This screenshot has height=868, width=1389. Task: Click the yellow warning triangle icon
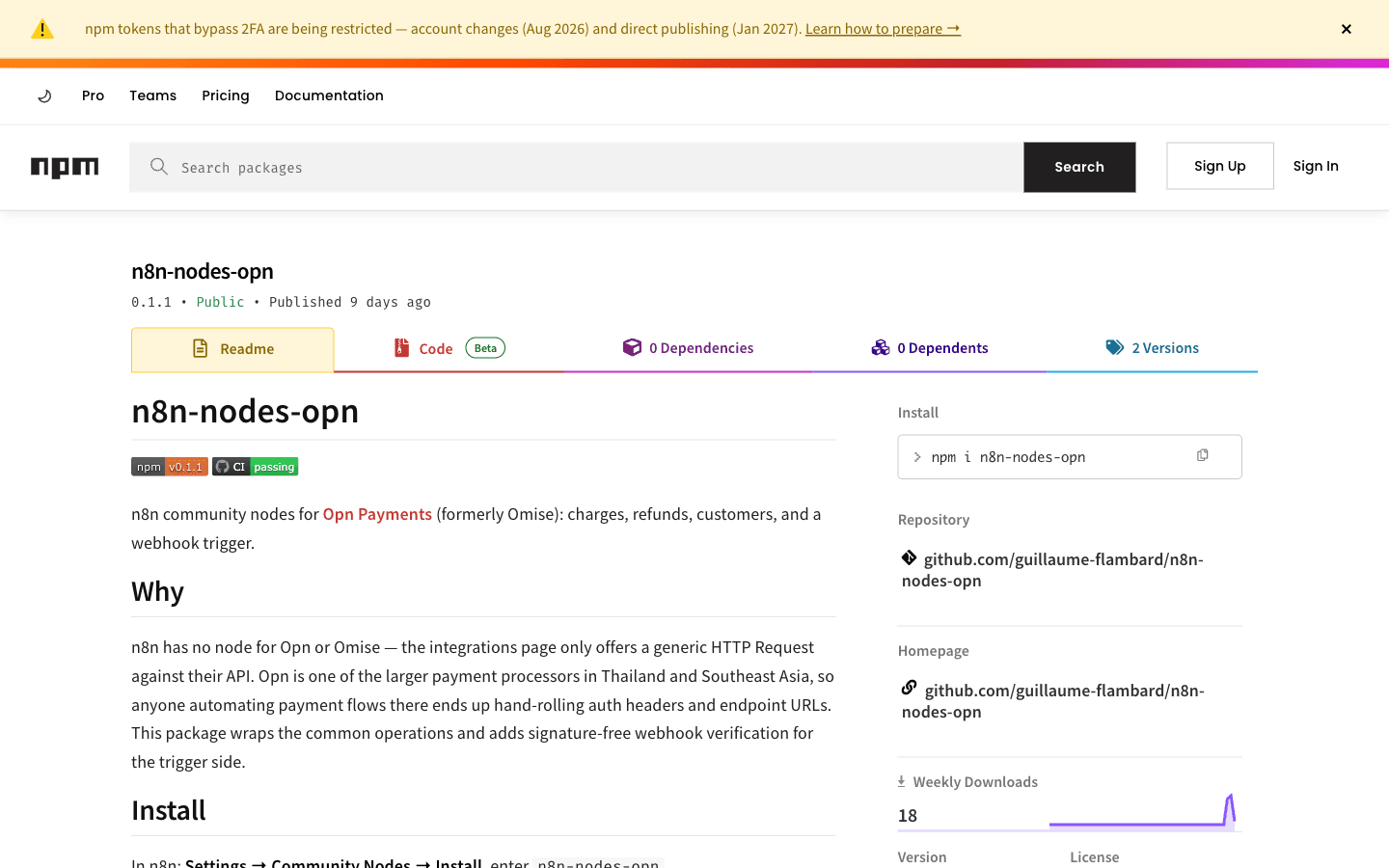click(42, 29)
